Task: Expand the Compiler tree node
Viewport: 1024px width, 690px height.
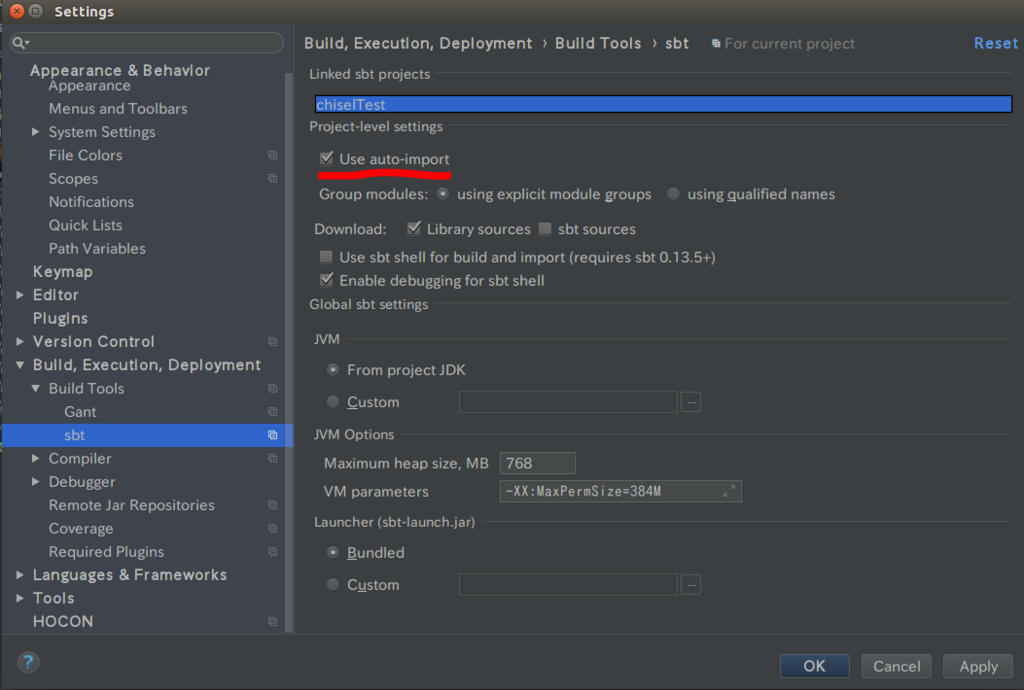Action: (x=35, y=458)
